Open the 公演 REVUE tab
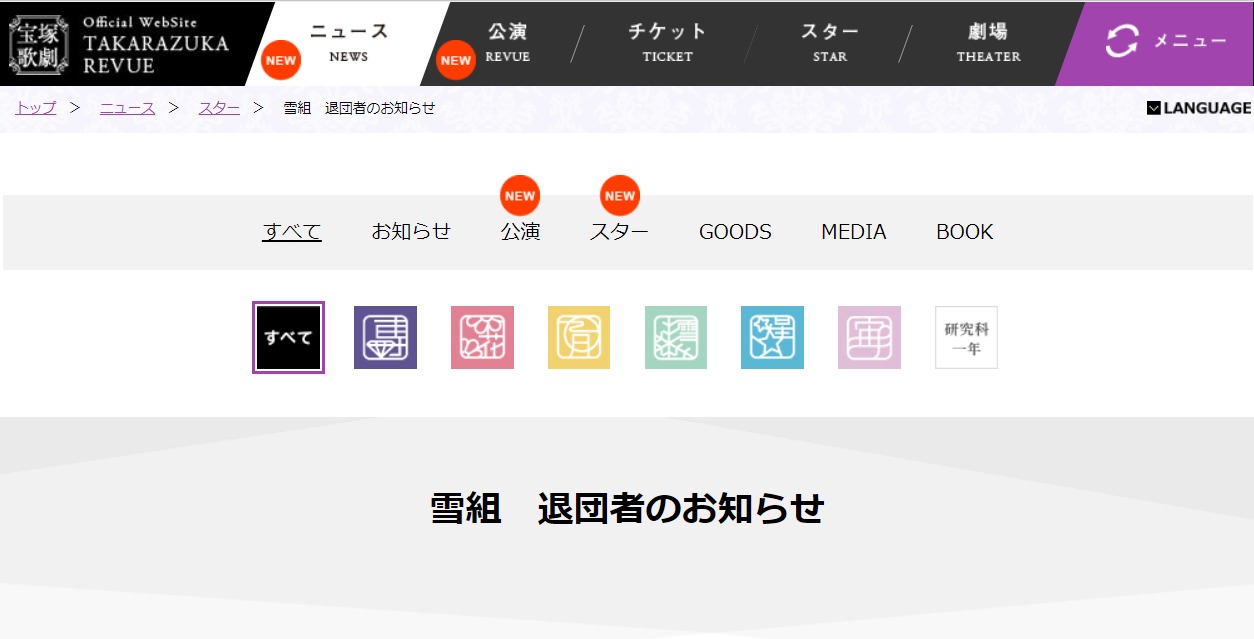Image resolution: width=1254 pixels, height=639 pixels. (508, 43)
